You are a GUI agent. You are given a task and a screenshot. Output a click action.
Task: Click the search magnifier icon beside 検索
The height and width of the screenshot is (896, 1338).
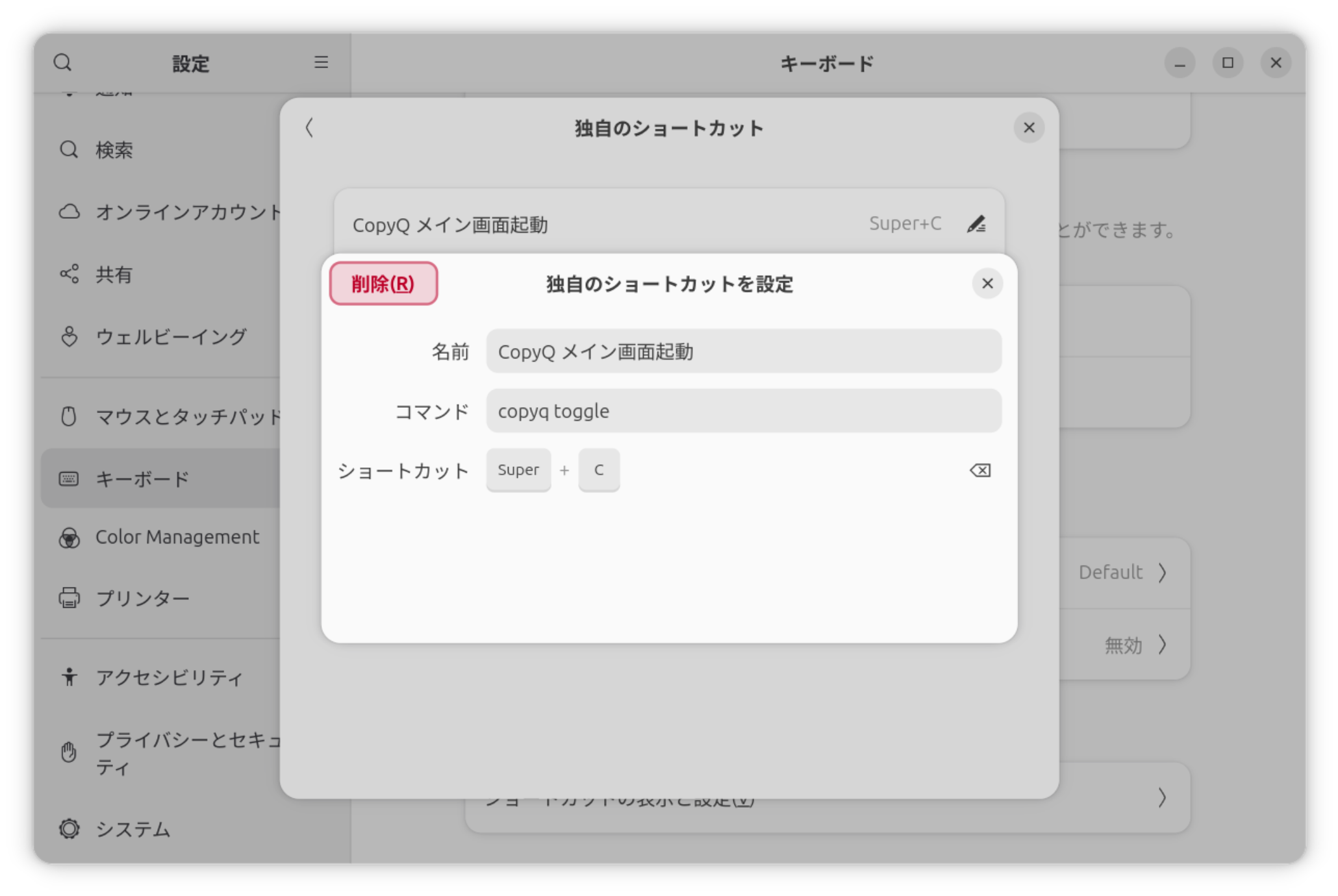click(69, 150)
